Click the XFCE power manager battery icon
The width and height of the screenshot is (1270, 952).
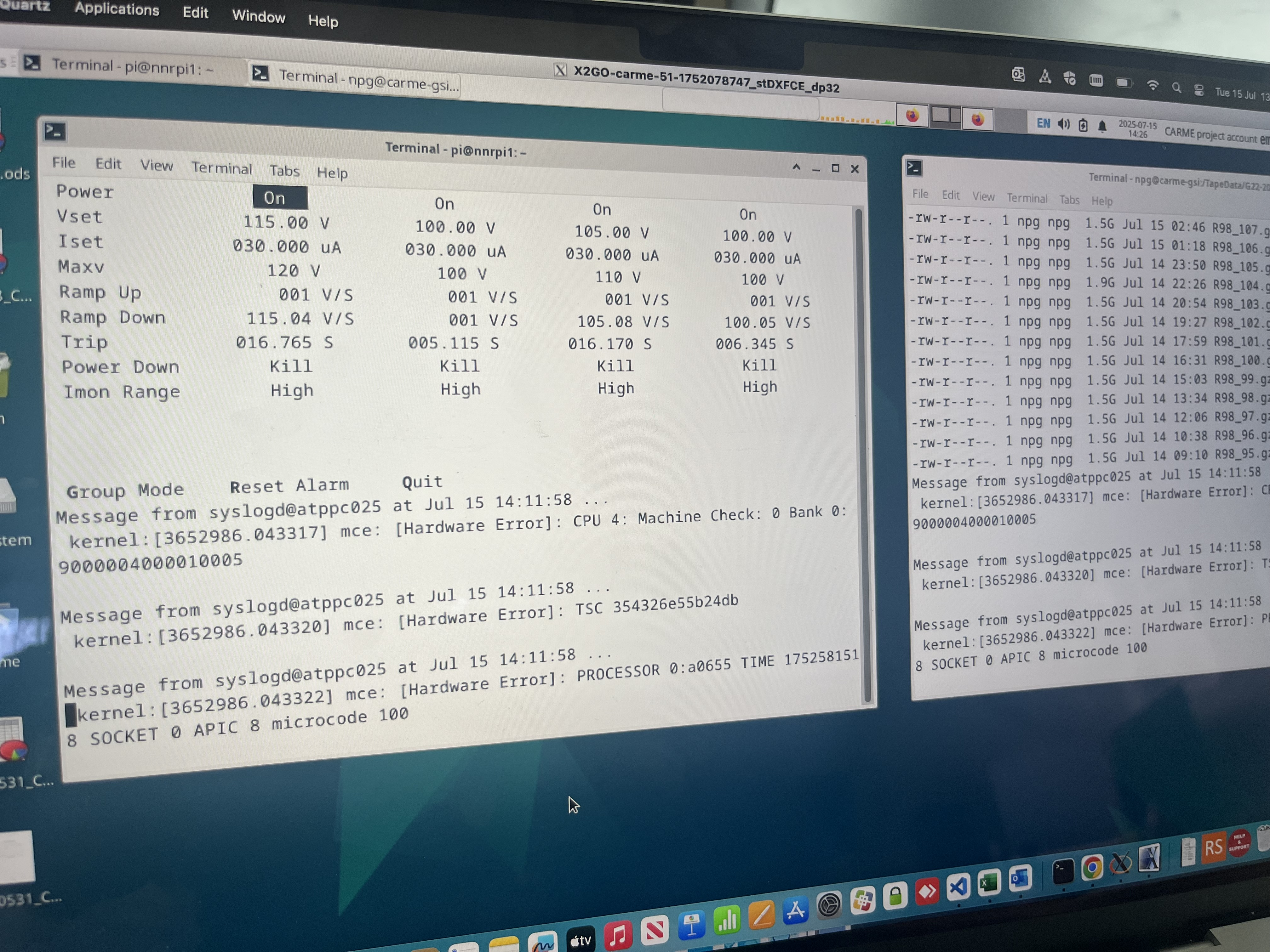(1083, 125)
